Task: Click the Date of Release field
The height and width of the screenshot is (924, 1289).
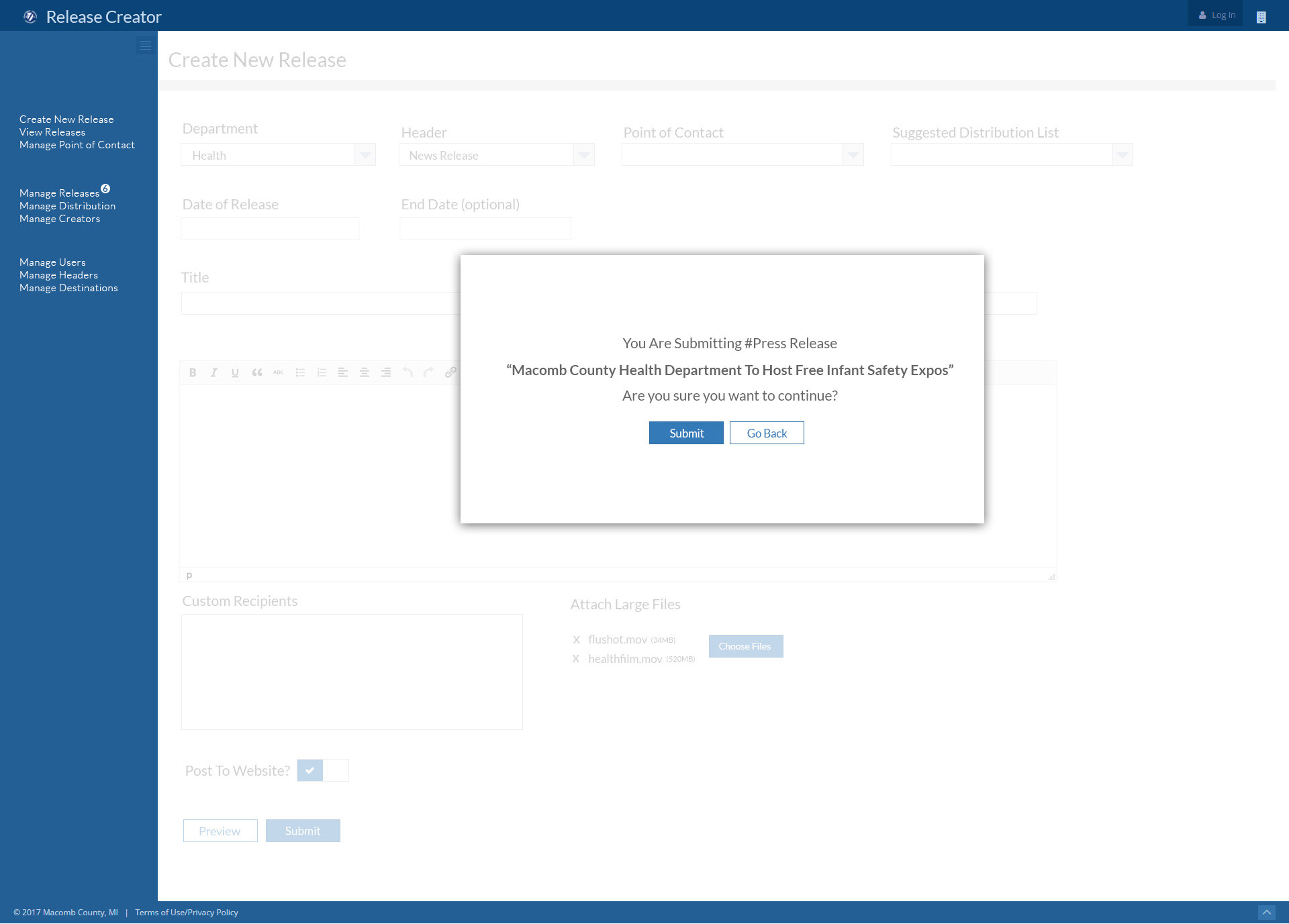Action: pos(270,229)
